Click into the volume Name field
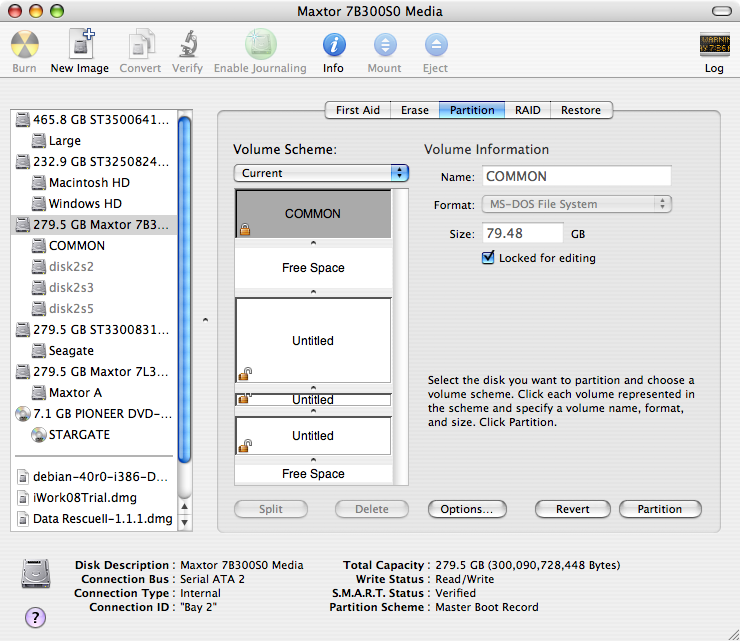This screenshot has height=641, width=740. pos(576,176)
